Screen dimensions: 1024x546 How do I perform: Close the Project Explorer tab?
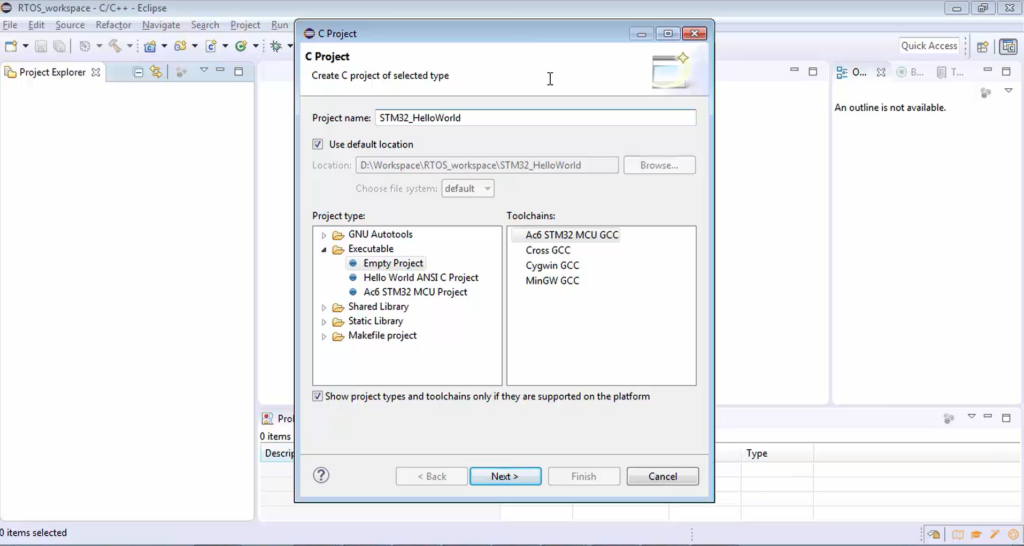click(x=96, y=72)
